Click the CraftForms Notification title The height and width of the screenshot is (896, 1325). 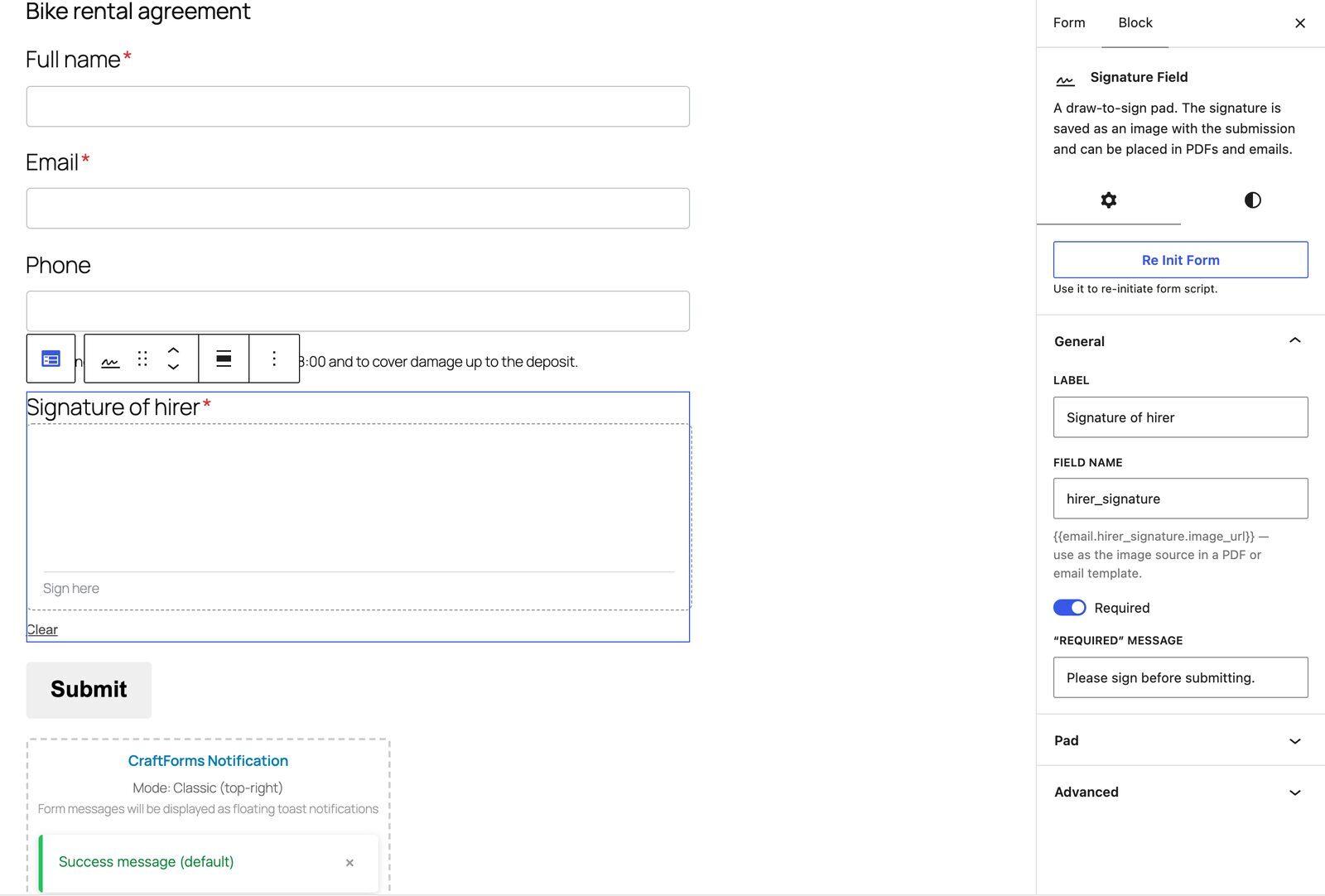click(208, 760)
